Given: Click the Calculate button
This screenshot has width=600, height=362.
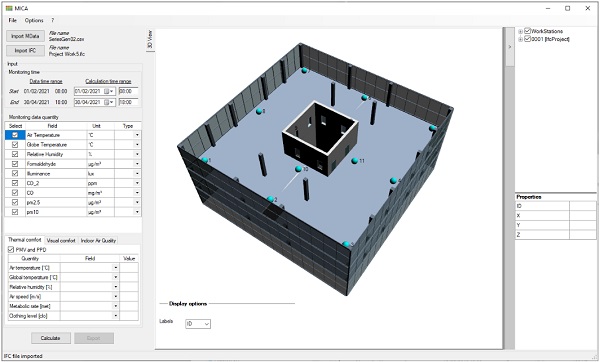Looking at the screenshot, I should (51, 338).
